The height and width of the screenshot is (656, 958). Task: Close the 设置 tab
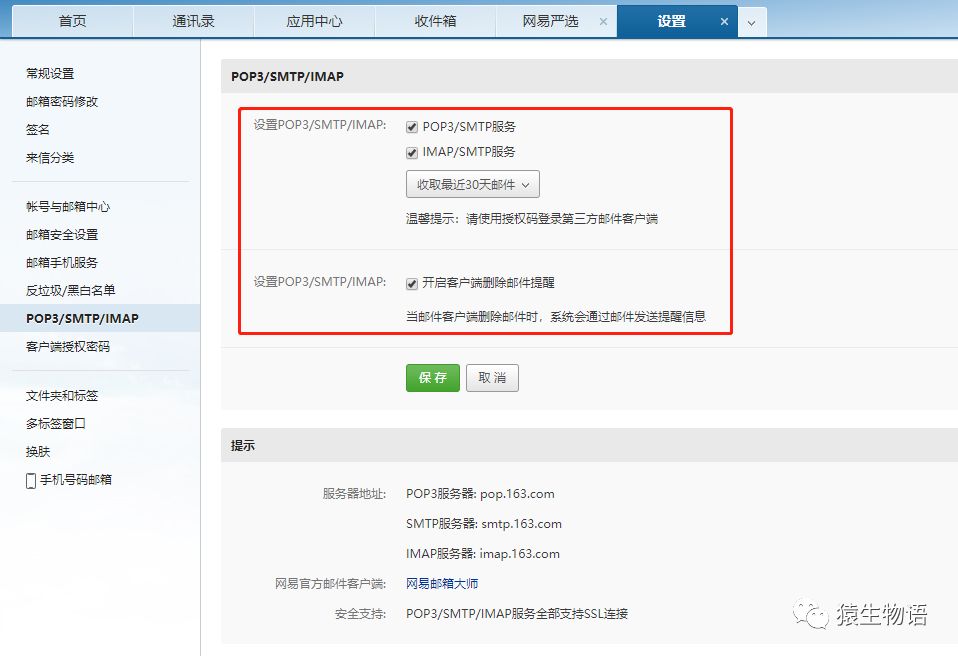[x=724, y=22]
